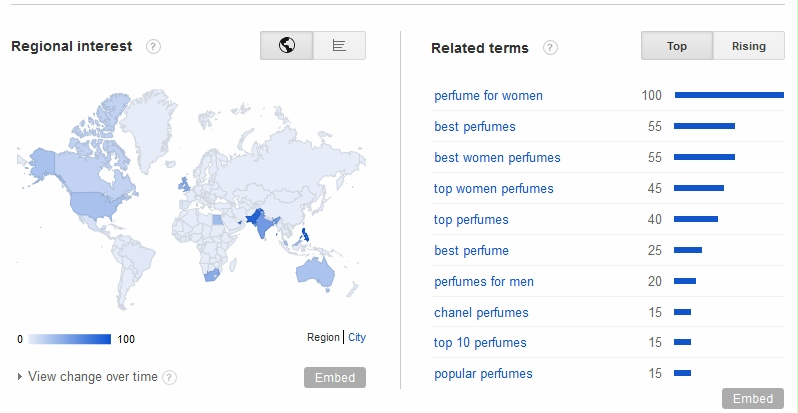The image size is (798, 413).
Task: Select Australia on the world map
Action: [x=316, y=271]
